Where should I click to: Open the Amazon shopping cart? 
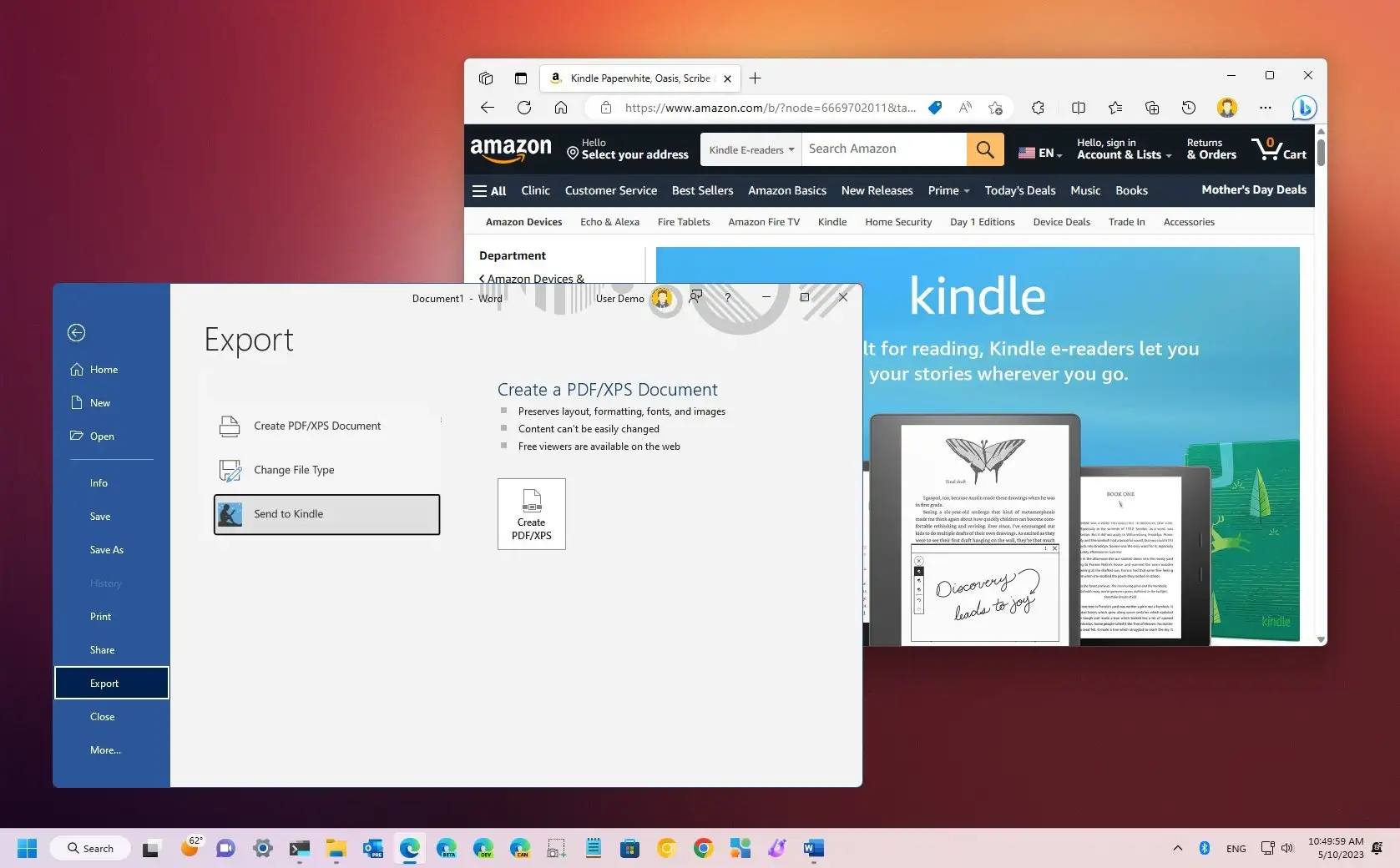coord(1278,149)
